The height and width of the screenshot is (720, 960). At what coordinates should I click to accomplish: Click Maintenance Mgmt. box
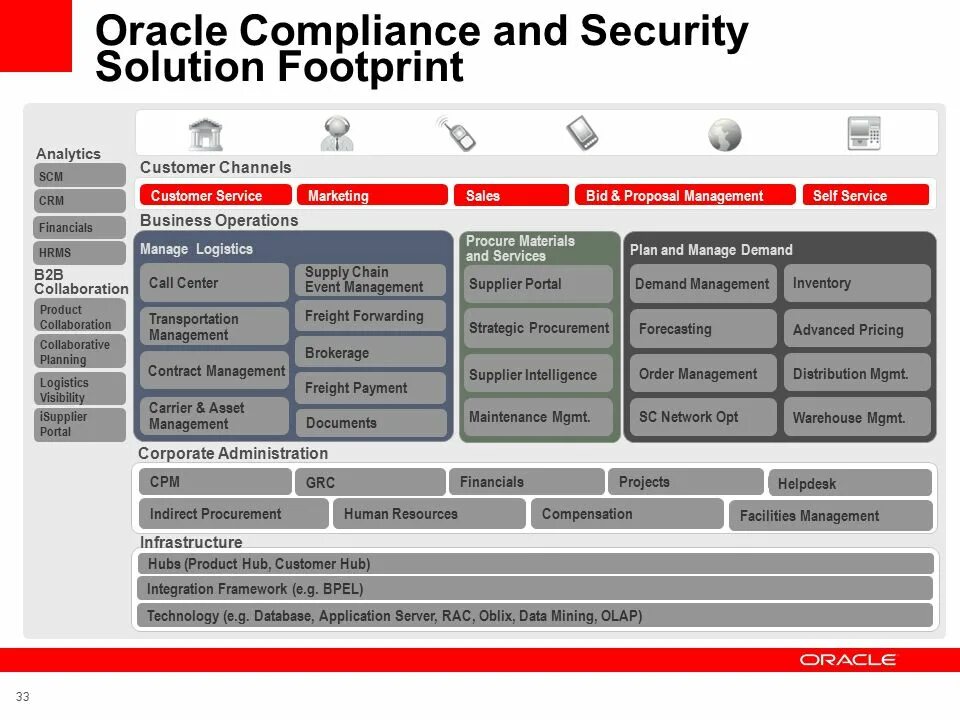[x=538, y=417]
